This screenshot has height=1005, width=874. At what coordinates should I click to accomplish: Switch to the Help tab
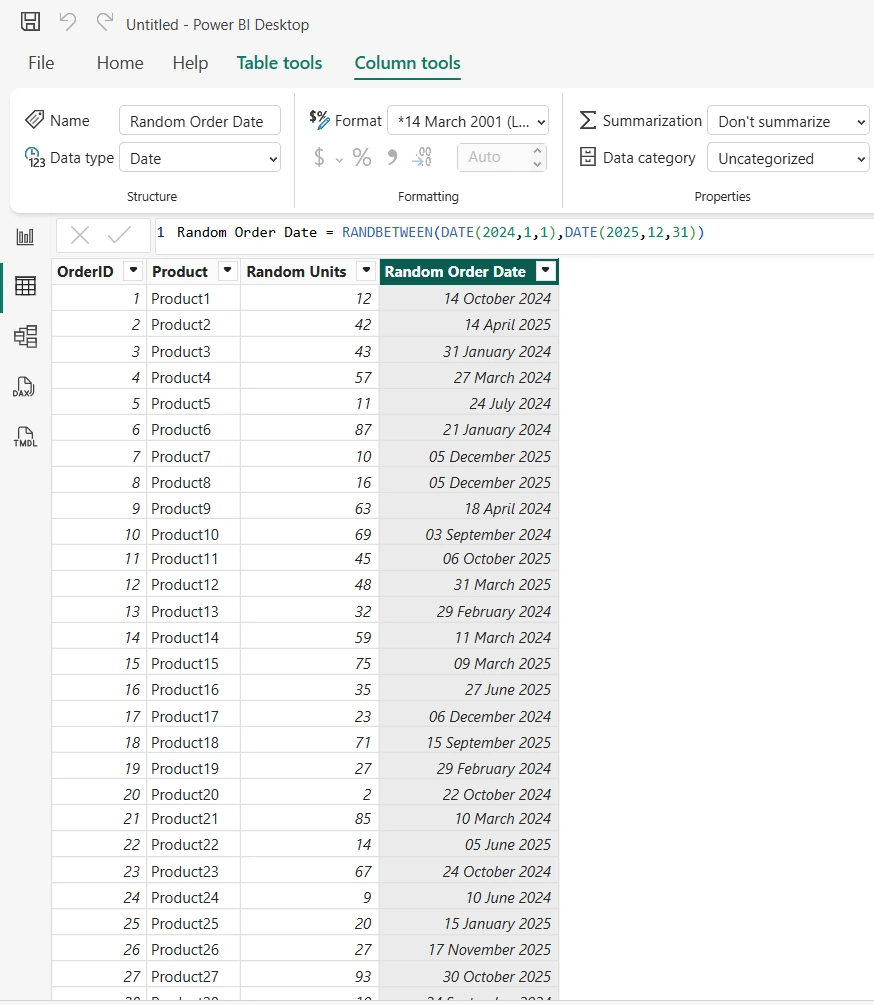tap(190, 63)
